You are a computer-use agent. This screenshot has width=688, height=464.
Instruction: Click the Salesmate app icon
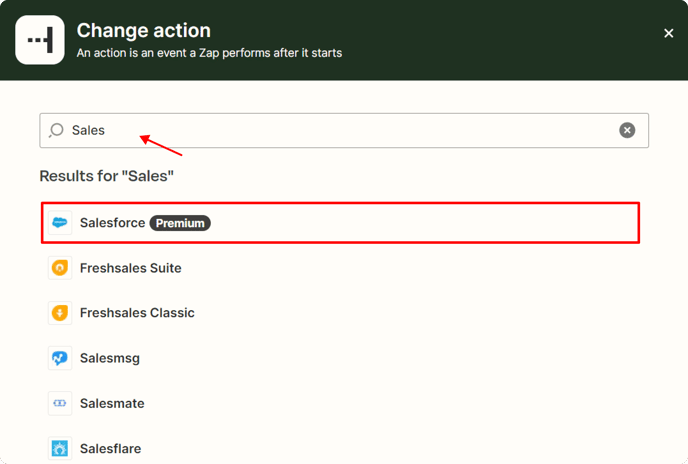[x=60, y=403]
